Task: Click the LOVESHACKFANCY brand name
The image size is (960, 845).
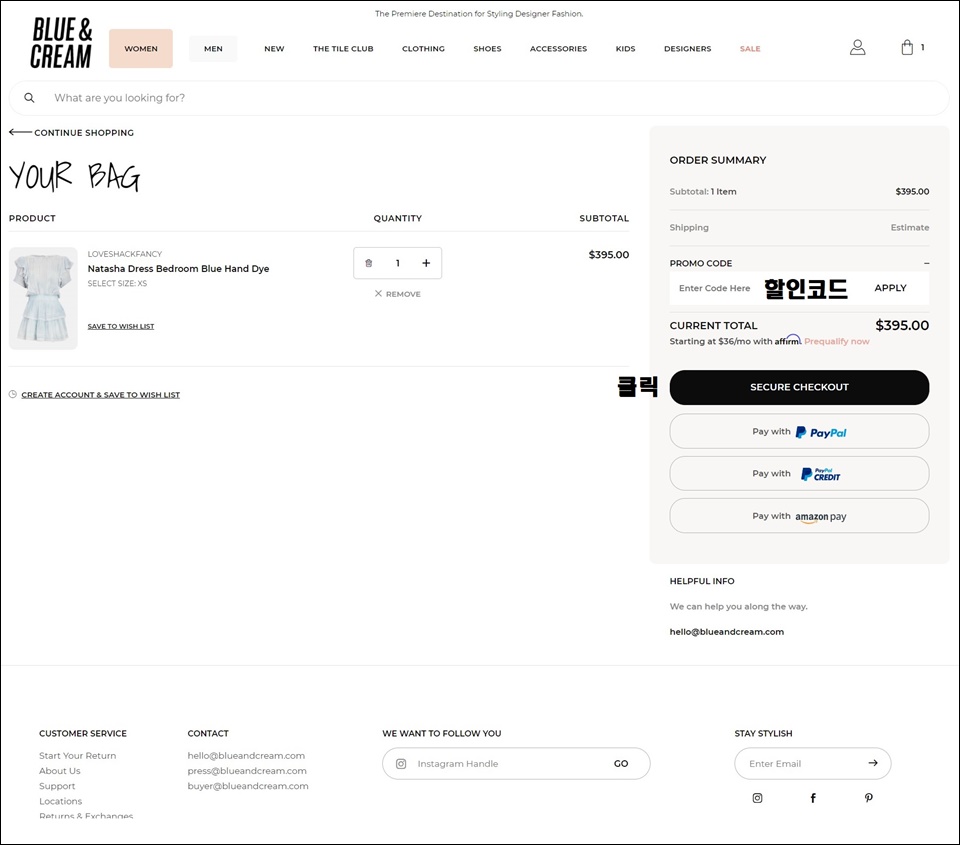Action: click(x=125, y=254)
